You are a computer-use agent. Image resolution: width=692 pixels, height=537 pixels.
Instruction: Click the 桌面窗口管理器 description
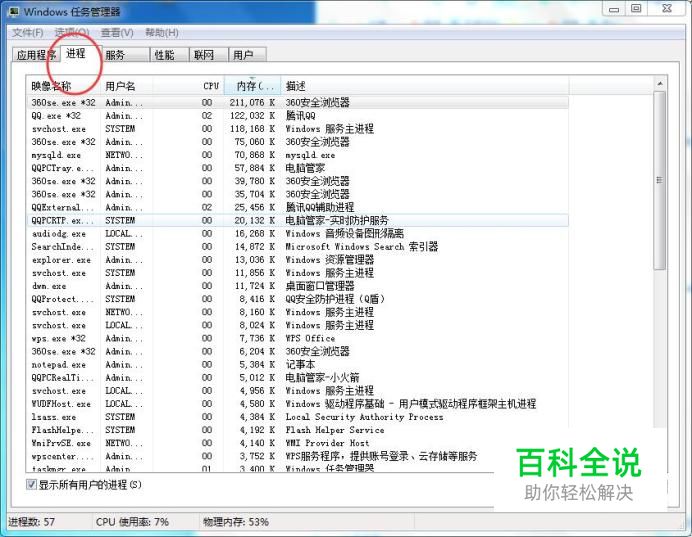(x=320, y=286)
